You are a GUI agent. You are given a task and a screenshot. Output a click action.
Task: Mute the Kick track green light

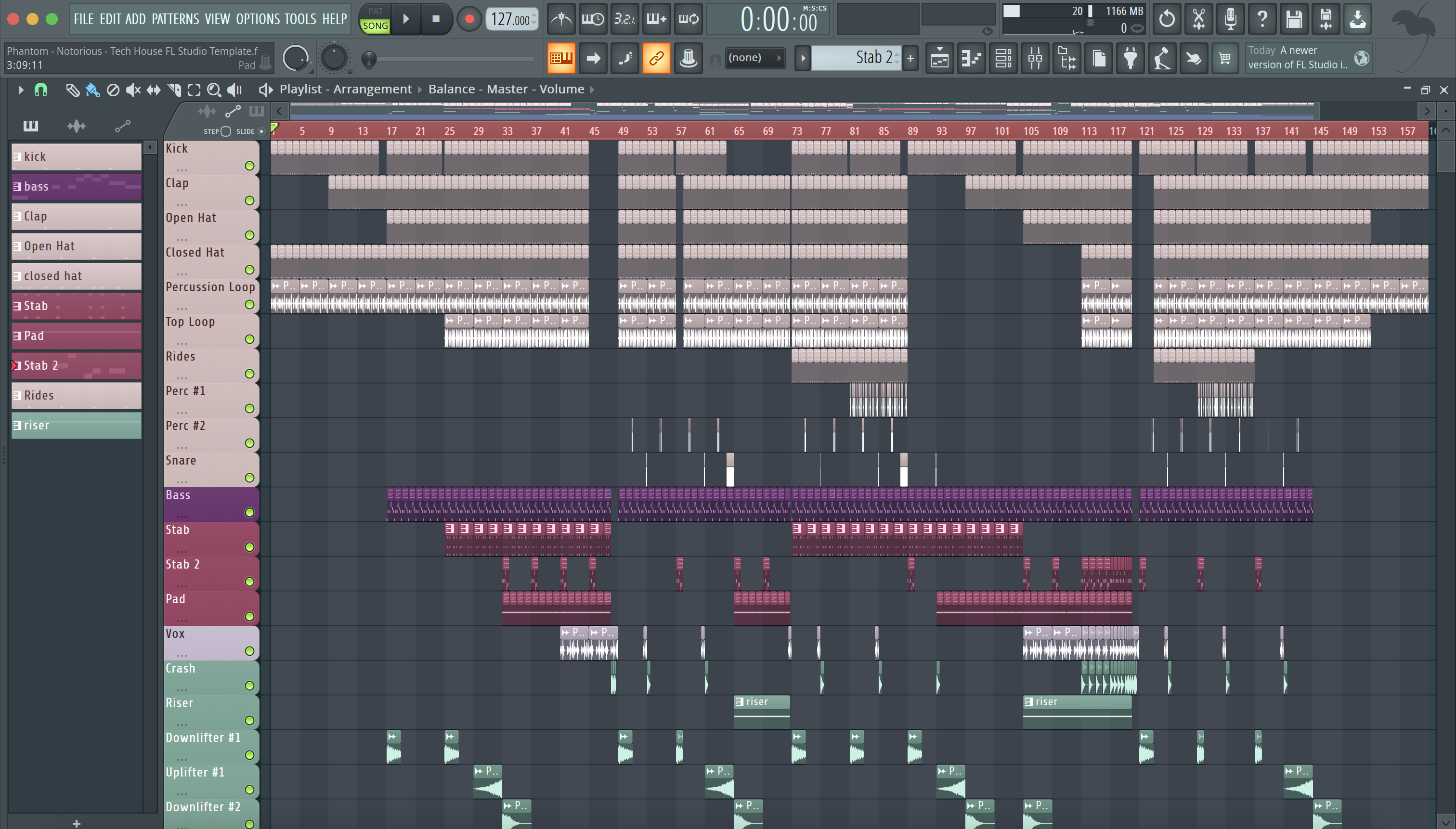pyautogui.click(x=249, y=166)
